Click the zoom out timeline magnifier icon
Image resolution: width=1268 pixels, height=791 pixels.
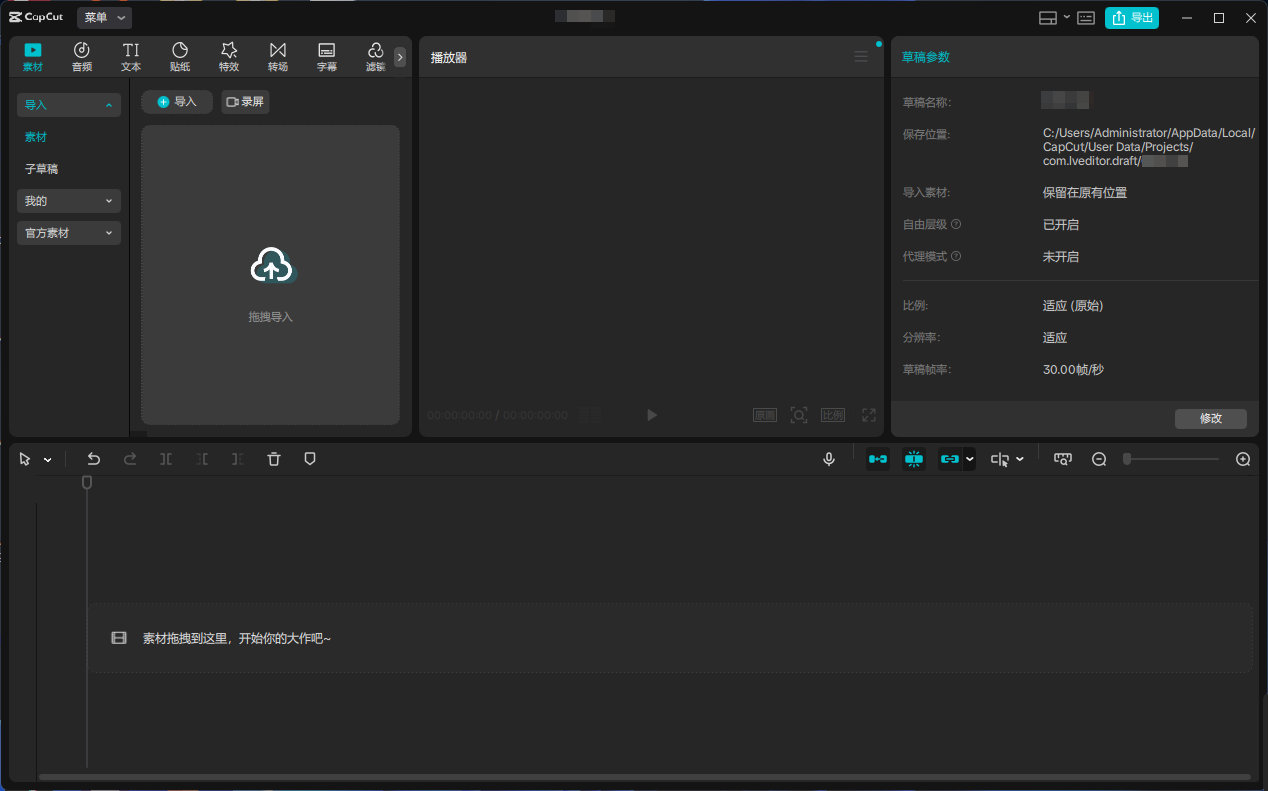(x=1099, y=459)
